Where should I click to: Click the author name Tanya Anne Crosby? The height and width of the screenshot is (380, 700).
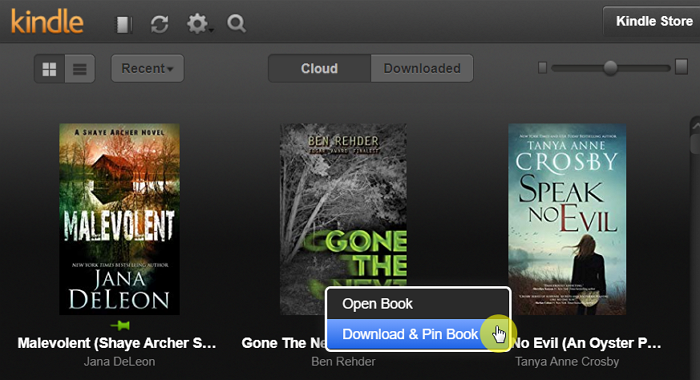click(x=567, y=361)
